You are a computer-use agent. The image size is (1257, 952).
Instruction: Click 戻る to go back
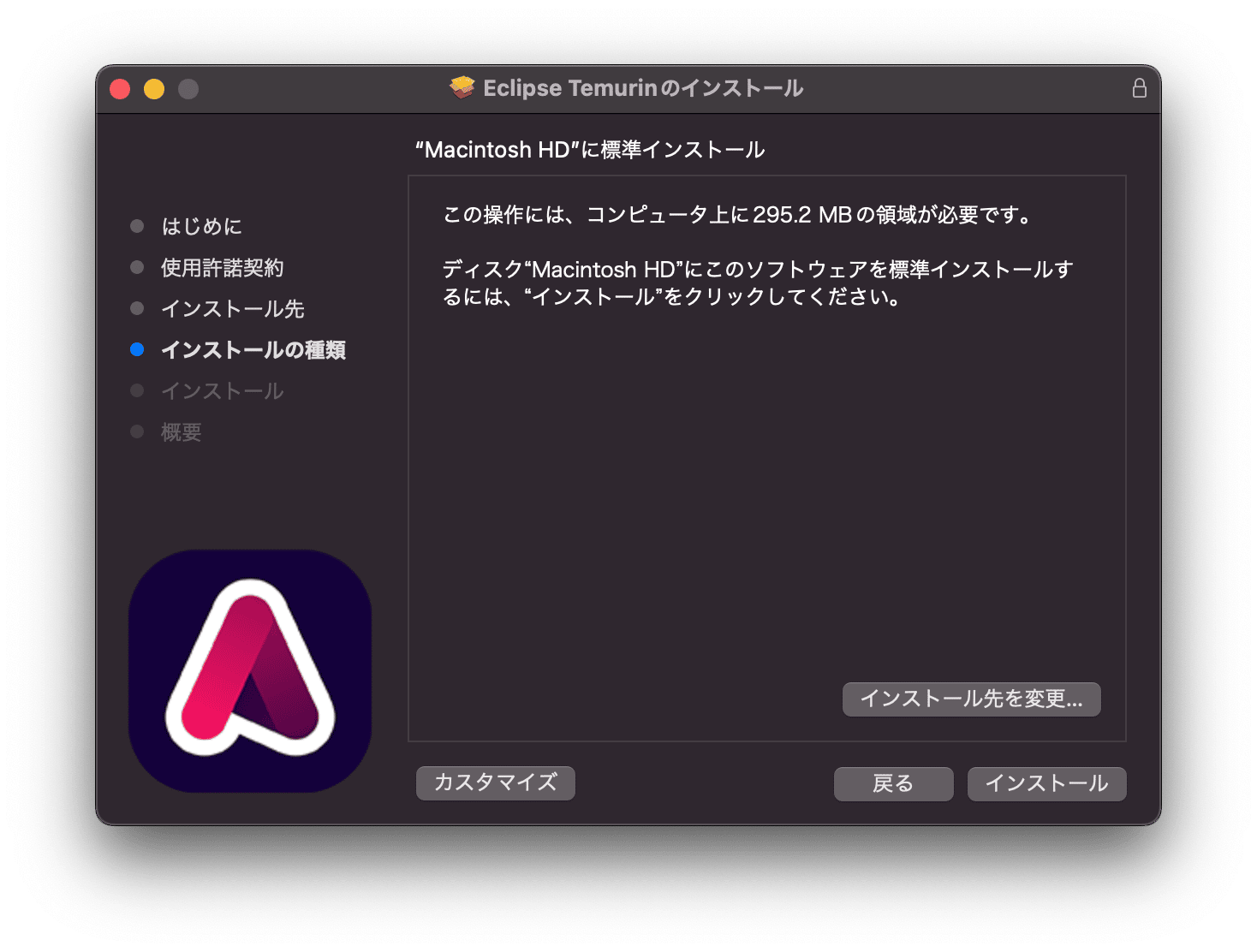pos(893,783)
